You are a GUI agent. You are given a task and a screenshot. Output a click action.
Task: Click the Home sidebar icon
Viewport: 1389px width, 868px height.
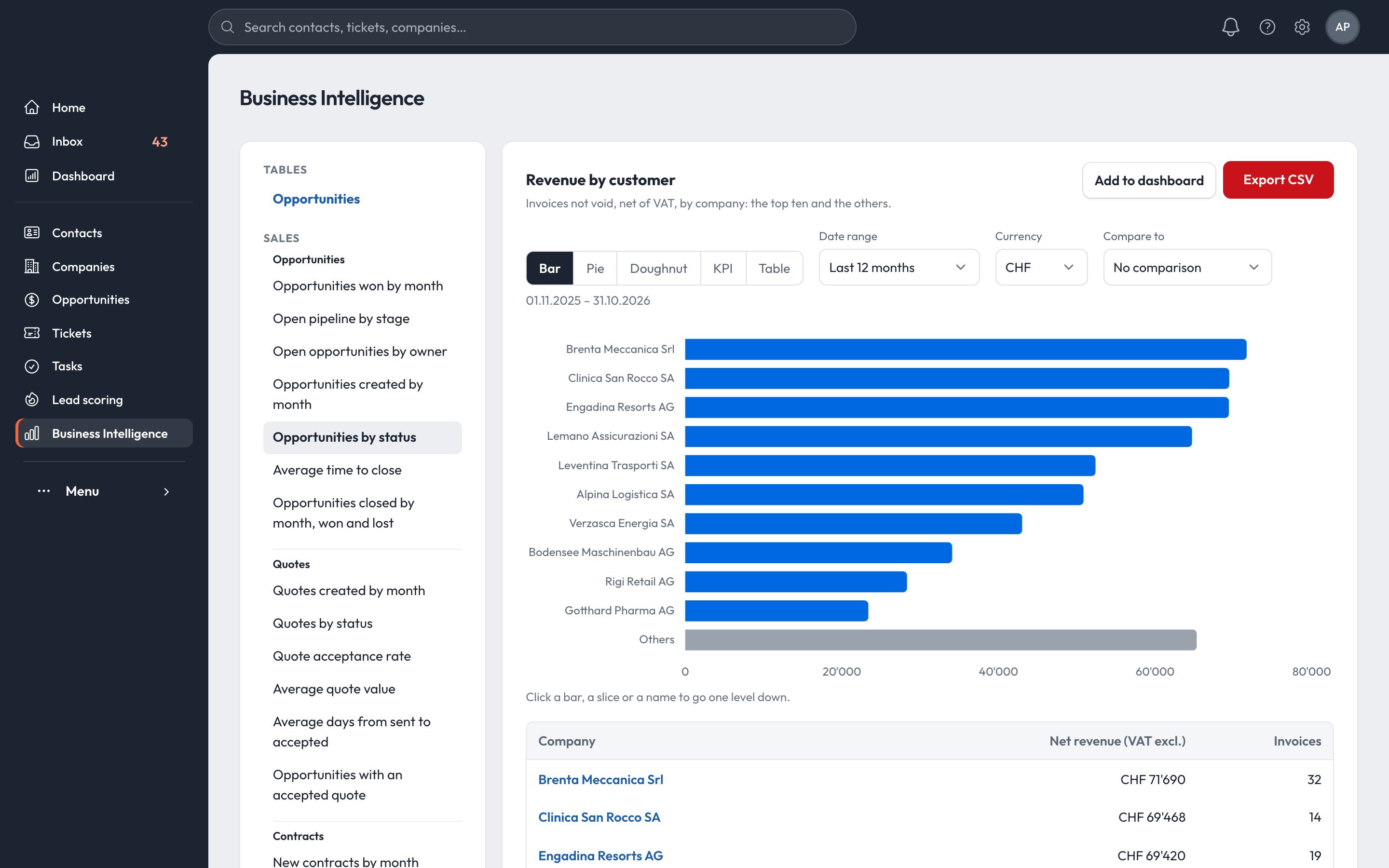[x=32, y=108]
